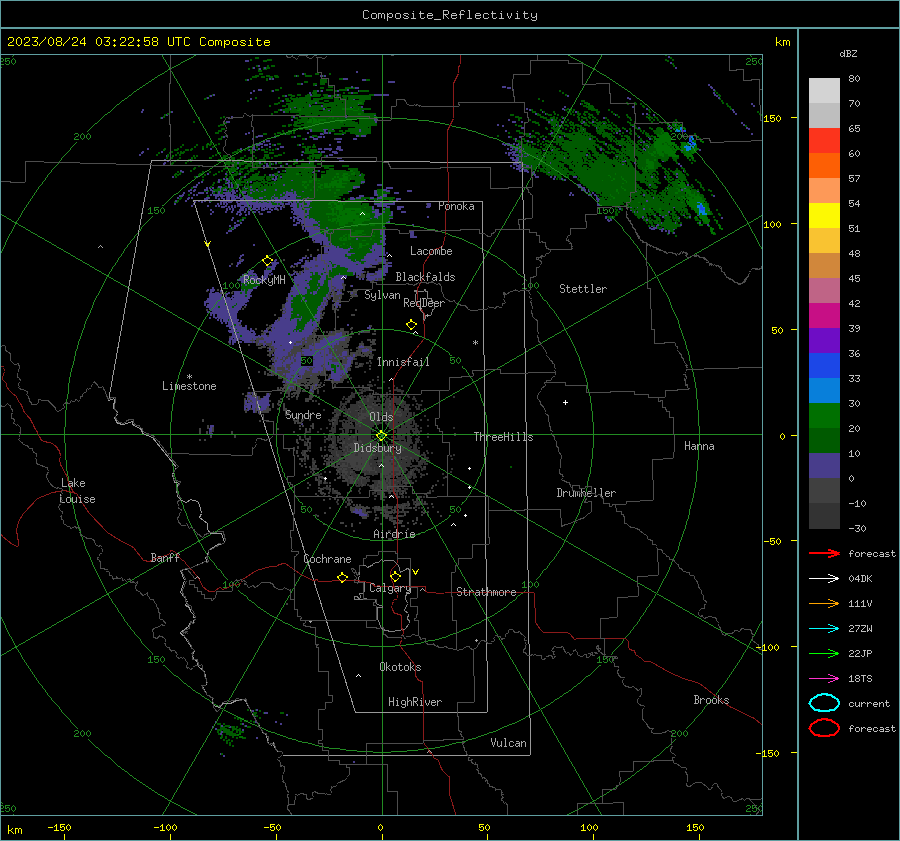The image size is (900, 841).
Task: Click the Didsbury city label
Action: pos(378,448)
